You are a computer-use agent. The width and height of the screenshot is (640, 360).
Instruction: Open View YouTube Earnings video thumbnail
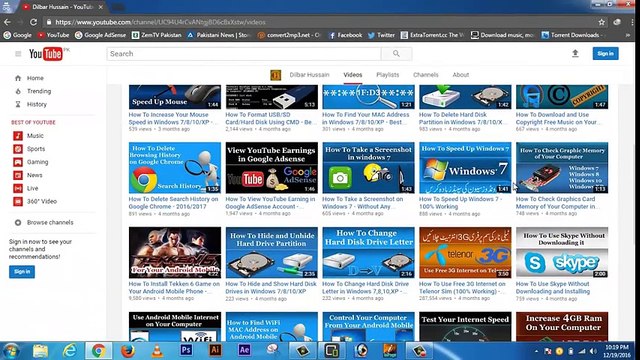click(271, 168)
